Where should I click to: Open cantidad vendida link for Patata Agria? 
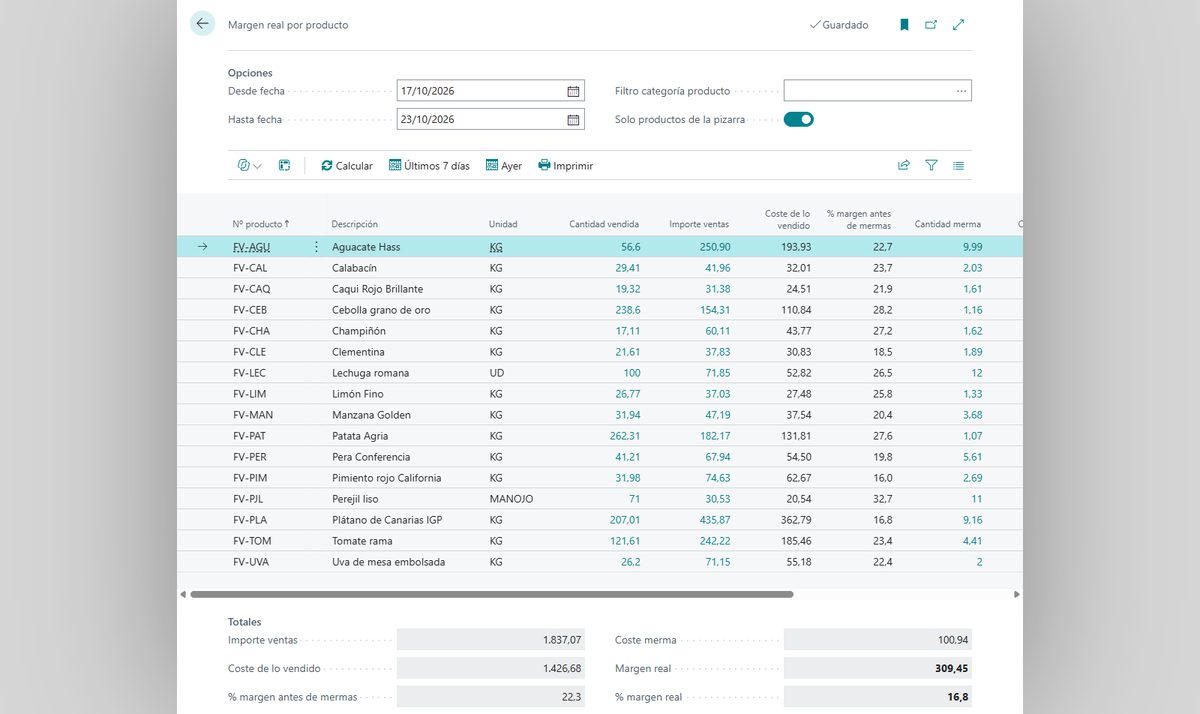pyautogui.click(x=624, y=436)
